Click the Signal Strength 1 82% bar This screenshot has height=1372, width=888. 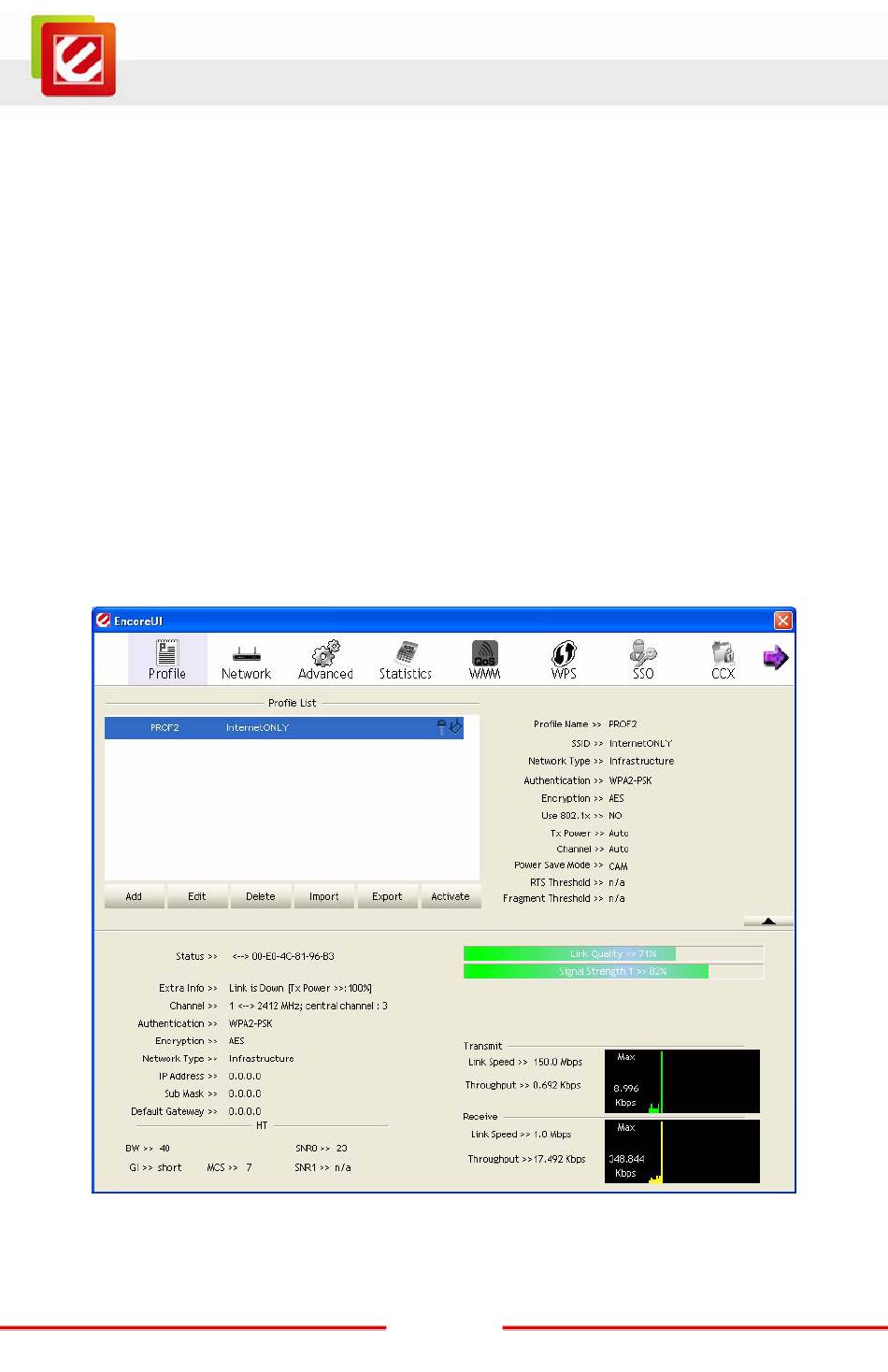[x=613, y=971]
